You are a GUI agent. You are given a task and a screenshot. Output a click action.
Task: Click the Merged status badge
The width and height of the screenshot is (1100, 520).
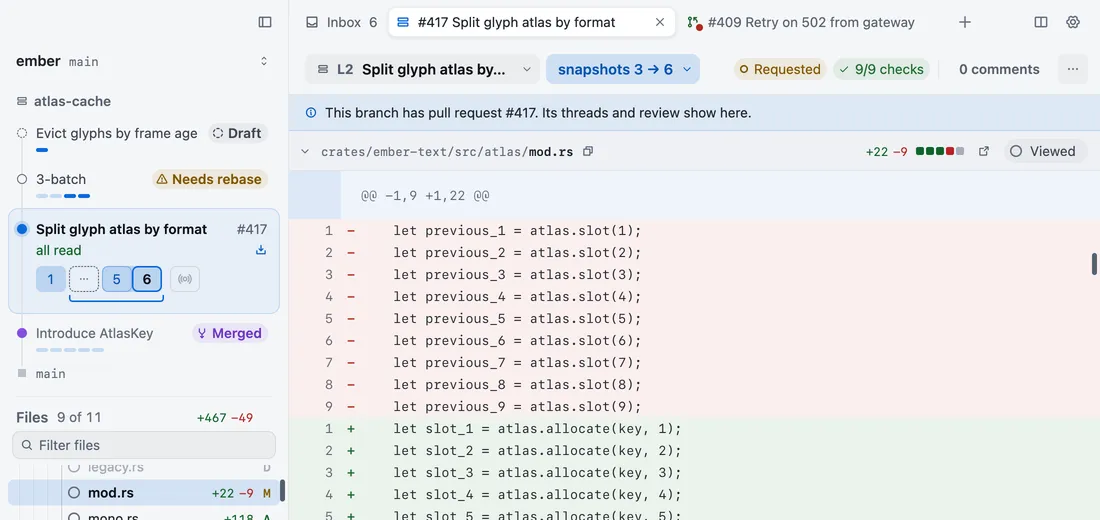(230, 333)
